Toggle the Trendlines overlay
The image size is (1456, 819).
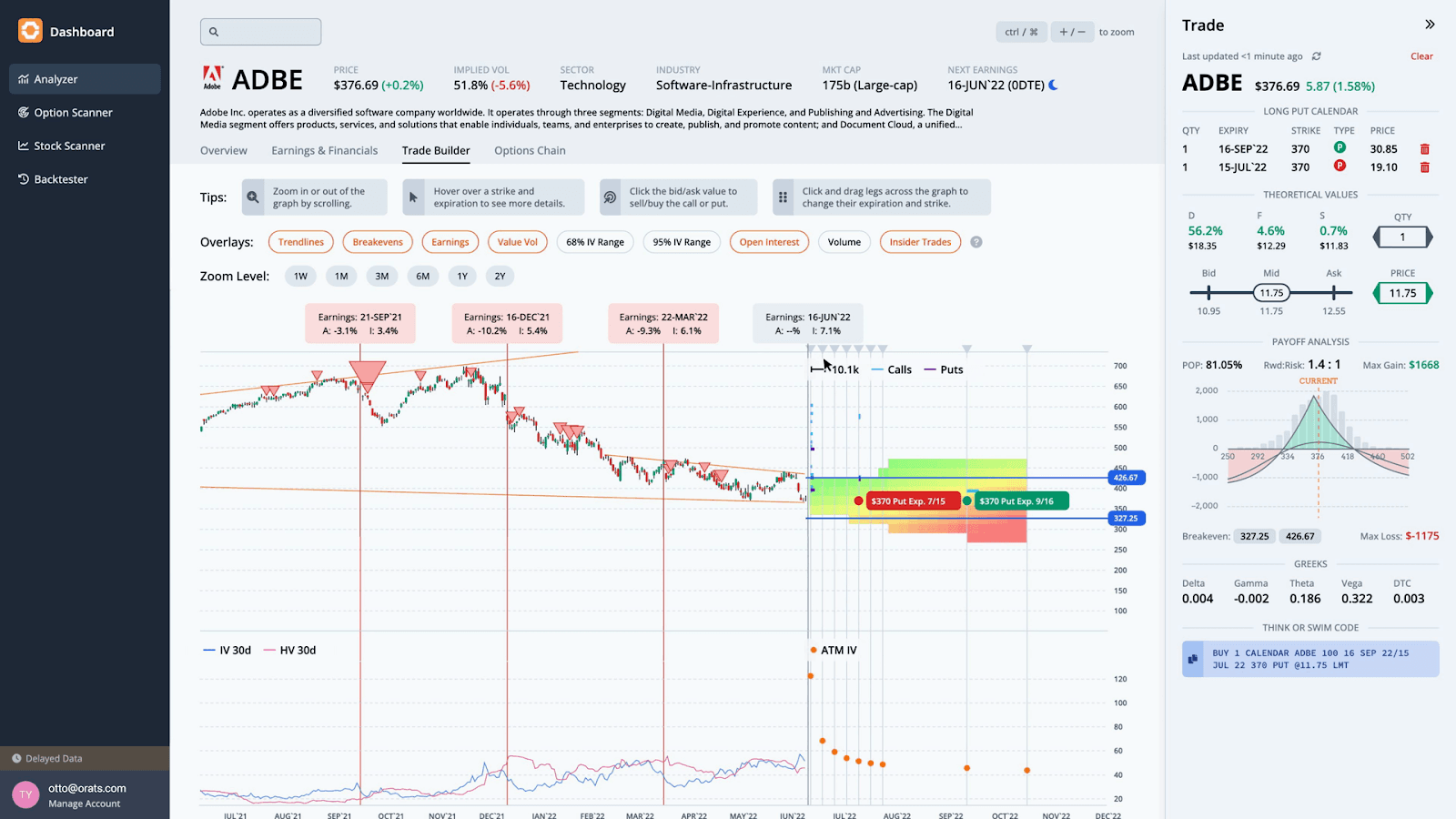coord(301,242)
